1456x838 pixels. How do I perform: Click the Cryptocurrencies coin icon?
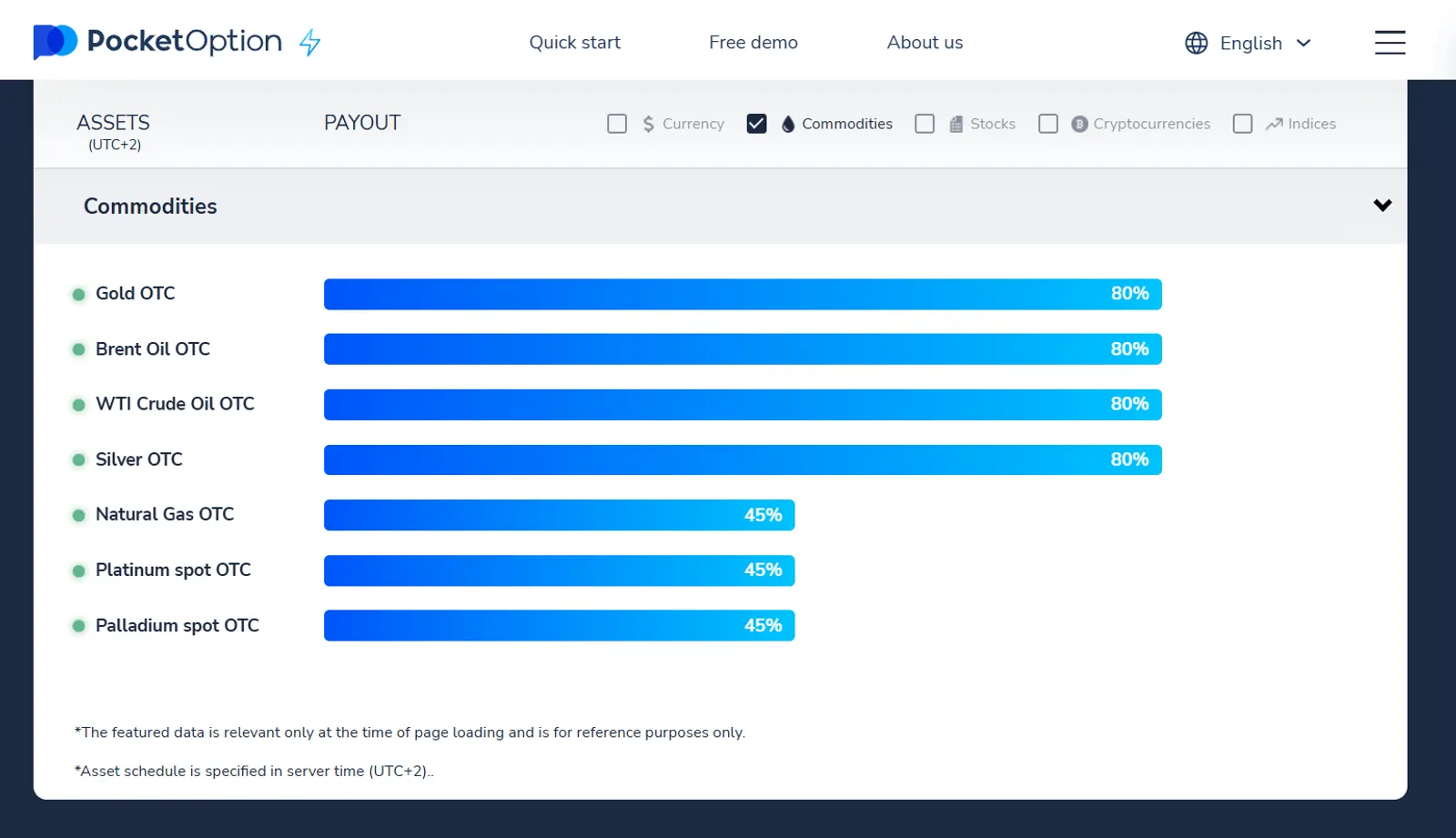tap(1079, 125)
